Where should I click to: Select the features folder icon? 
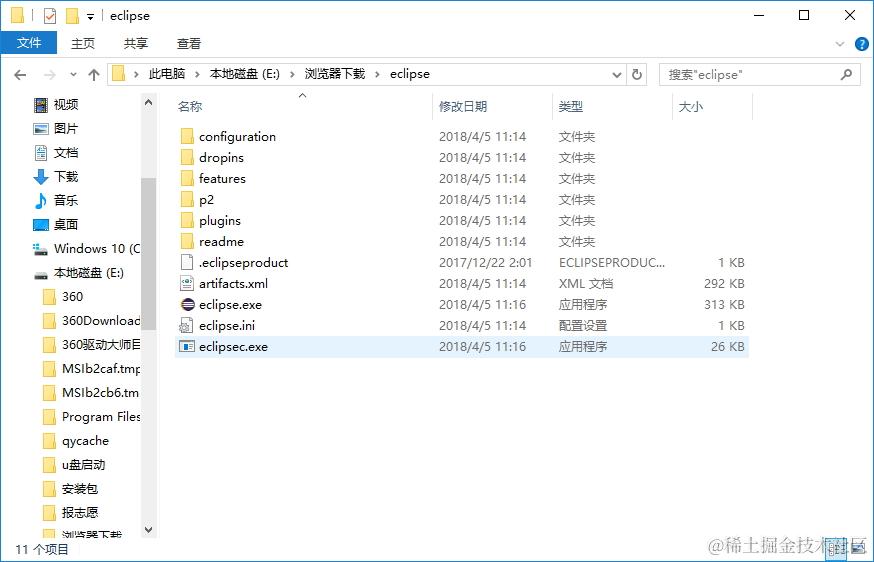[187, 178]
